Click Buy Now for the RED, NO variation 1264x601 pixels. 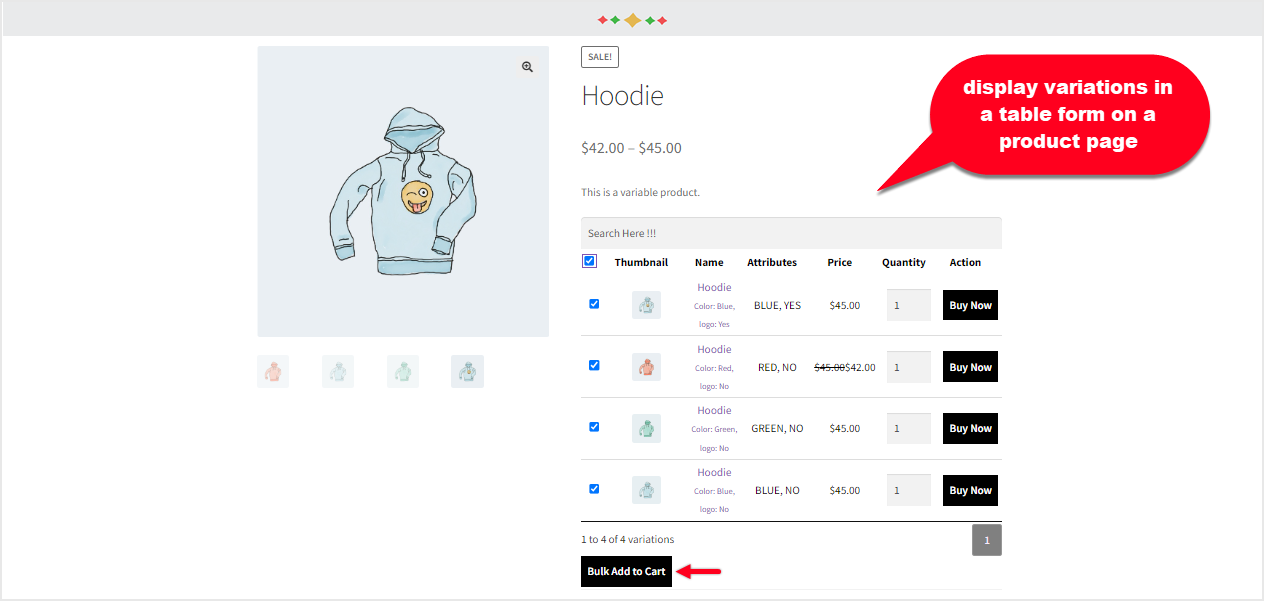[x=969, y=366]
